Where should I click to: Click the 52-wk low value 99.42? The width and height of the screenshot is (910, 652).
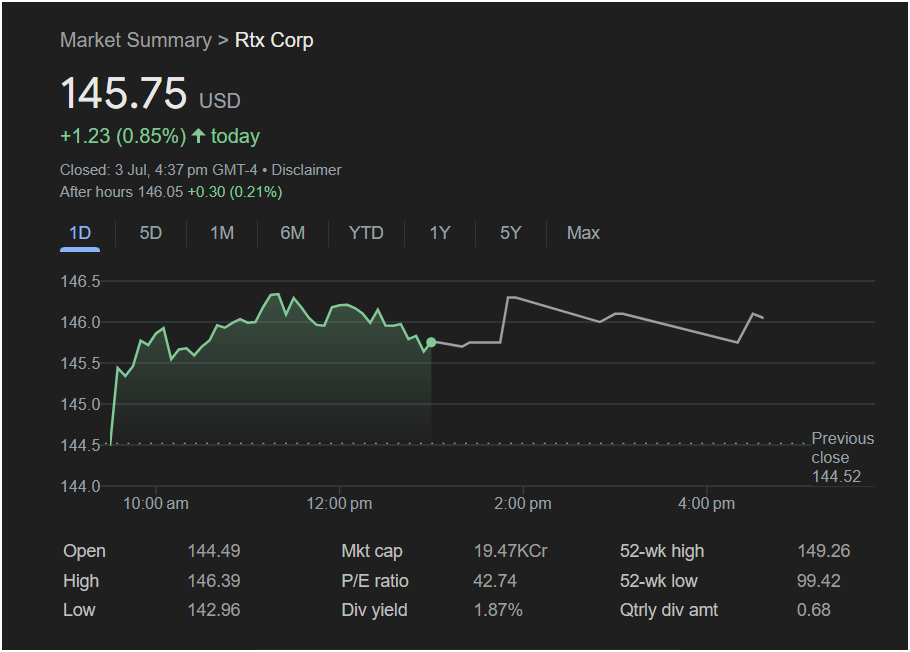click(819, 581)
